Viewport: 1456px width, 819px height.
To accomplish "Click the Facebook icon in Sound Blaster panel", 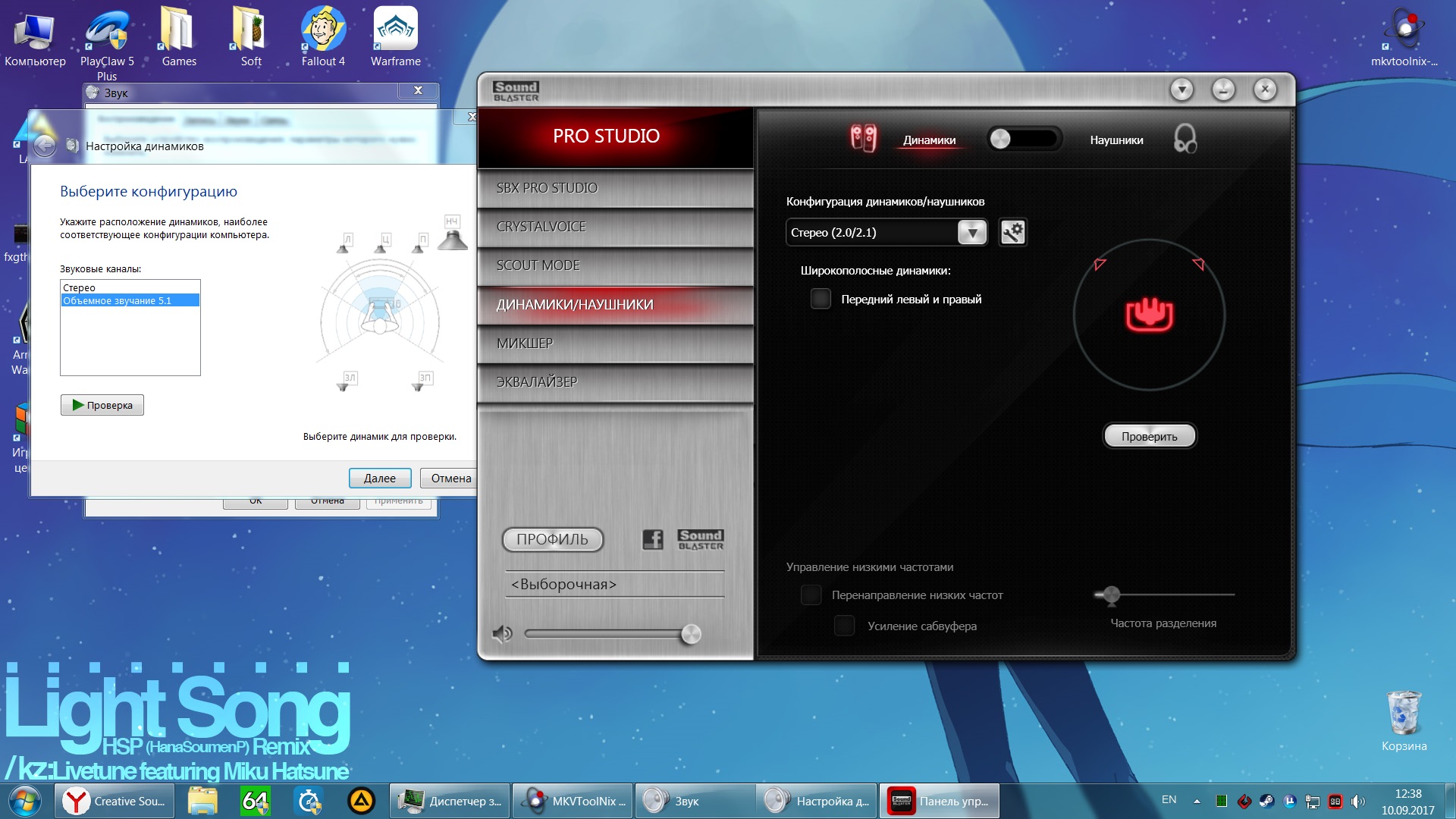I will pos(652,539).
